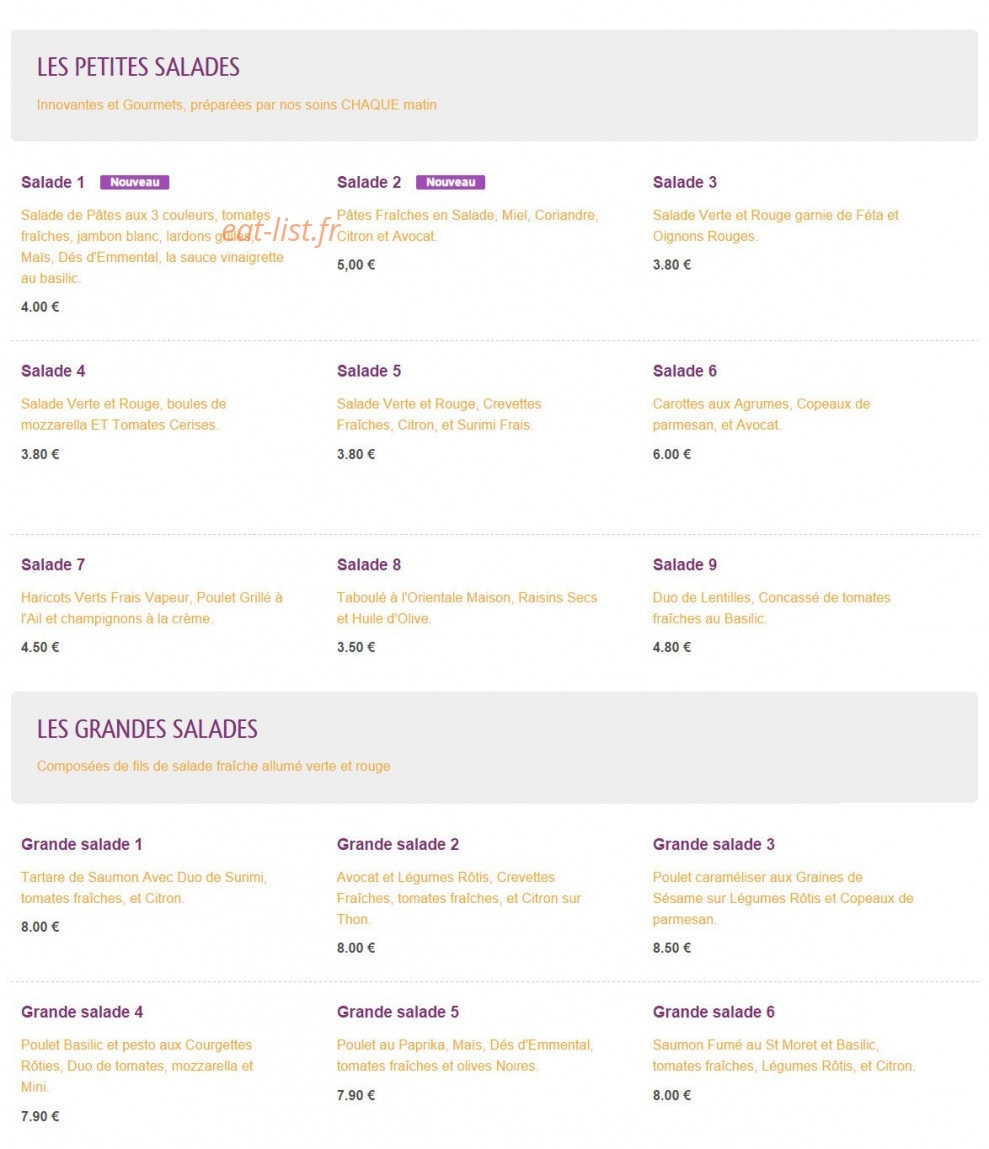Click the Nouveau badge beside Salade 2
The image size is (989, 1149).
click(x=451, y=182)
